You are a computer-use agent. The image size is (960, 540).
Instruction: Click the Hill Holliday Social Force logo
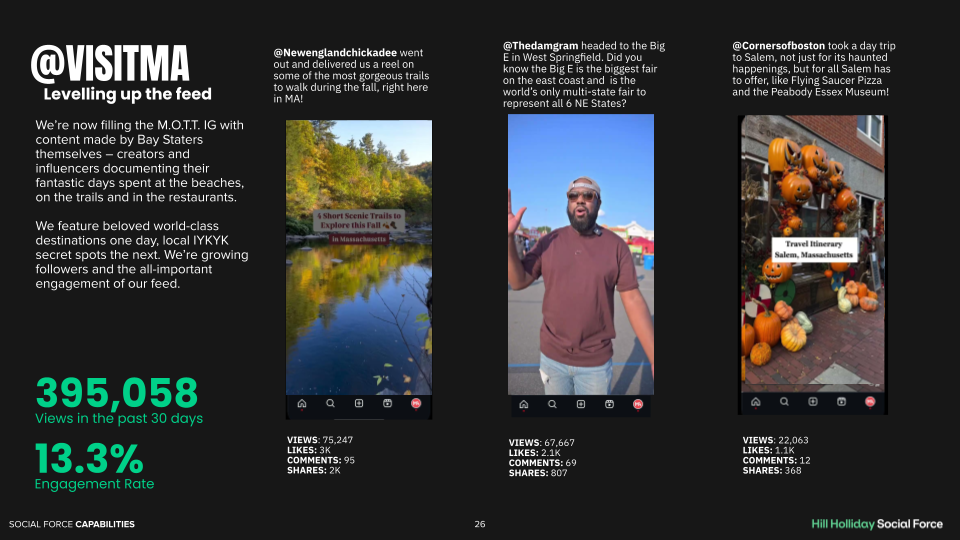point(877,524)
